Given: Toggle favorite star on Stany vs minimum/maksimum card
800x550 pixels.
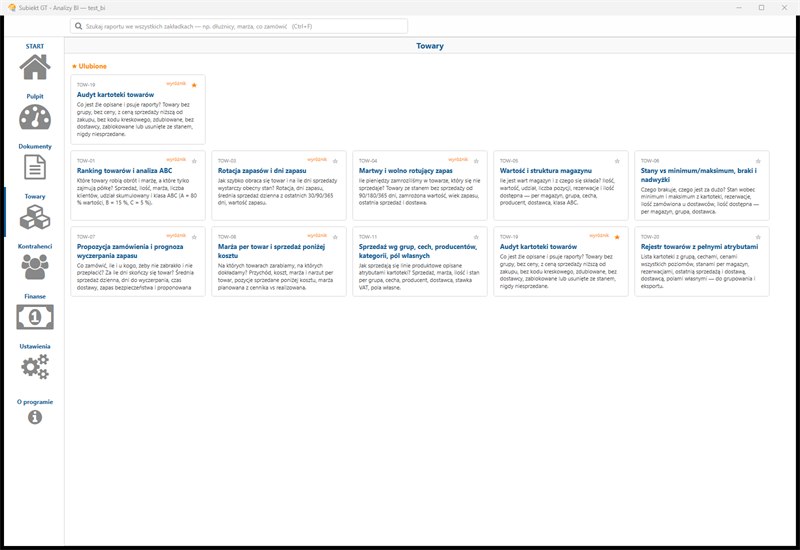Looking at the screenshot, I should click(758, 161).
